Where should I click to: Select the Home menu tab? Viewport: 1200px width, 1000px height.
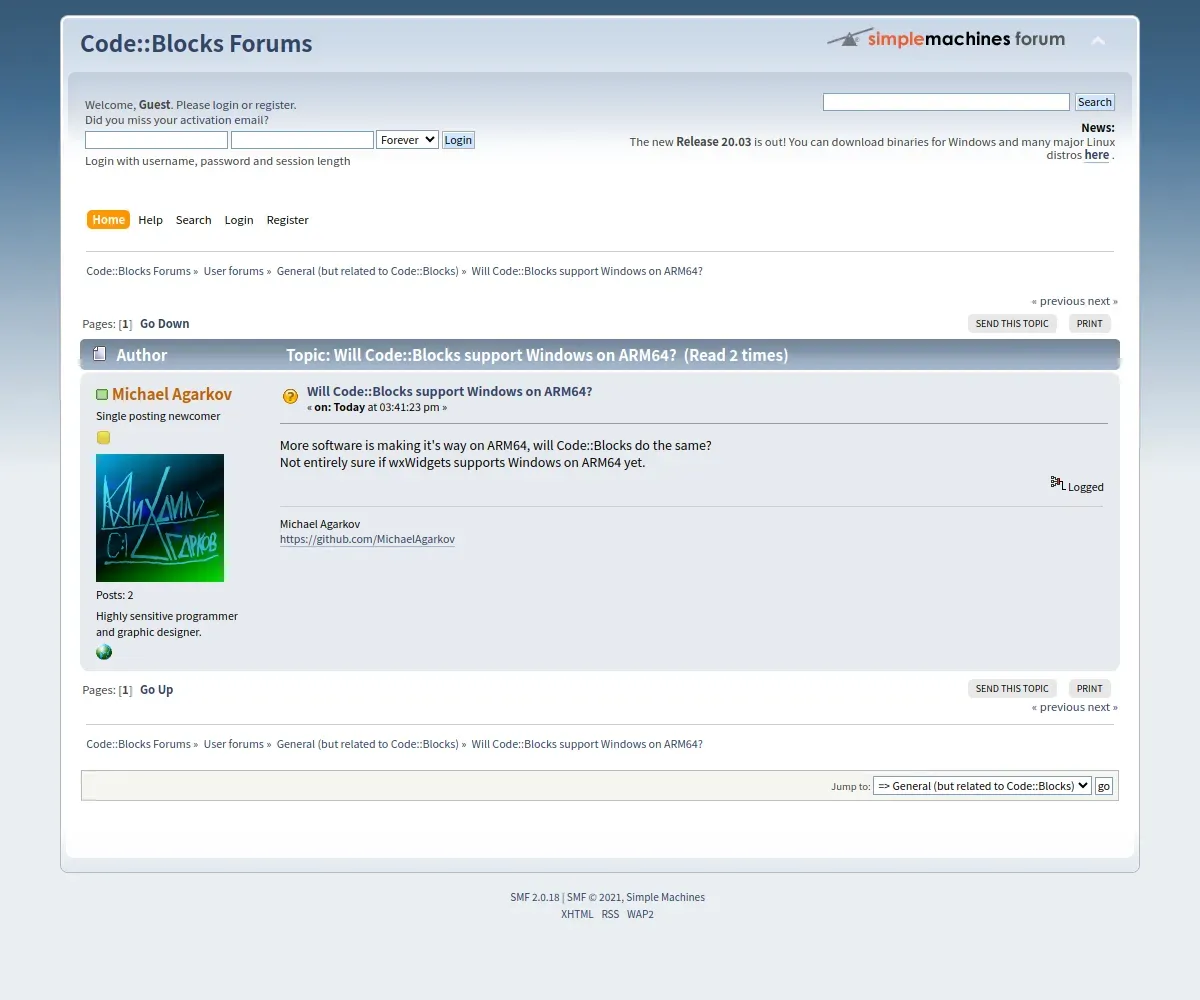tap(108, 220)
